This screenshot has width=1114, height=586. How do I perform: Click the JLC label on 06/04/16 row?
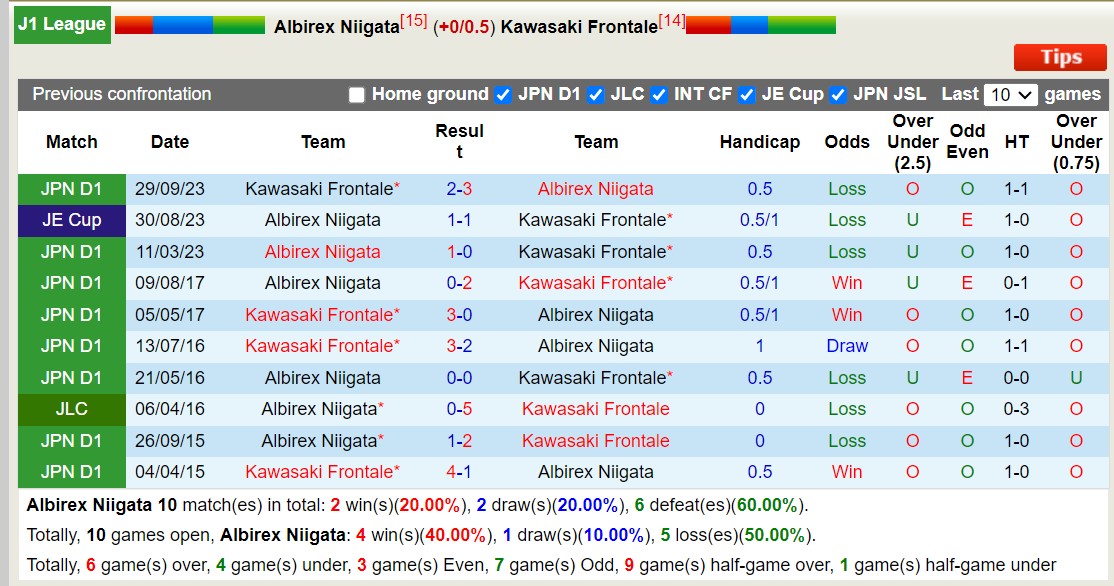(x=71, y=409)
